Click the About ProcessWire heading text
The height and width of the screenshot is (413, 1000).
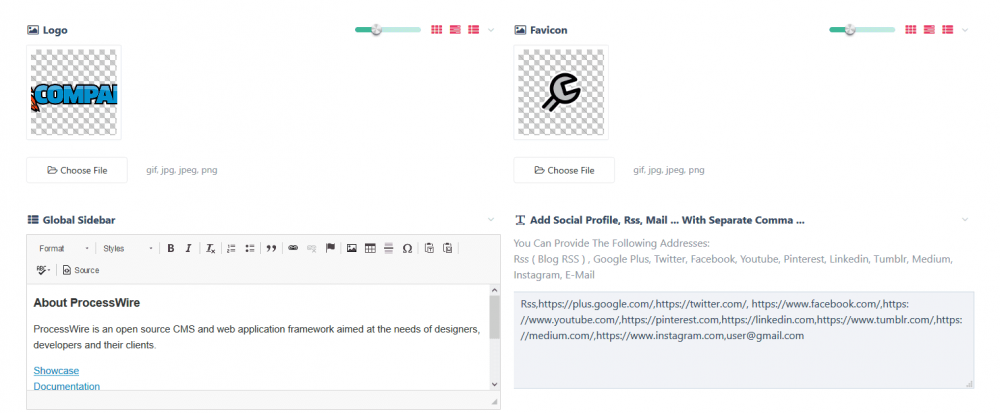pos(87,303)
